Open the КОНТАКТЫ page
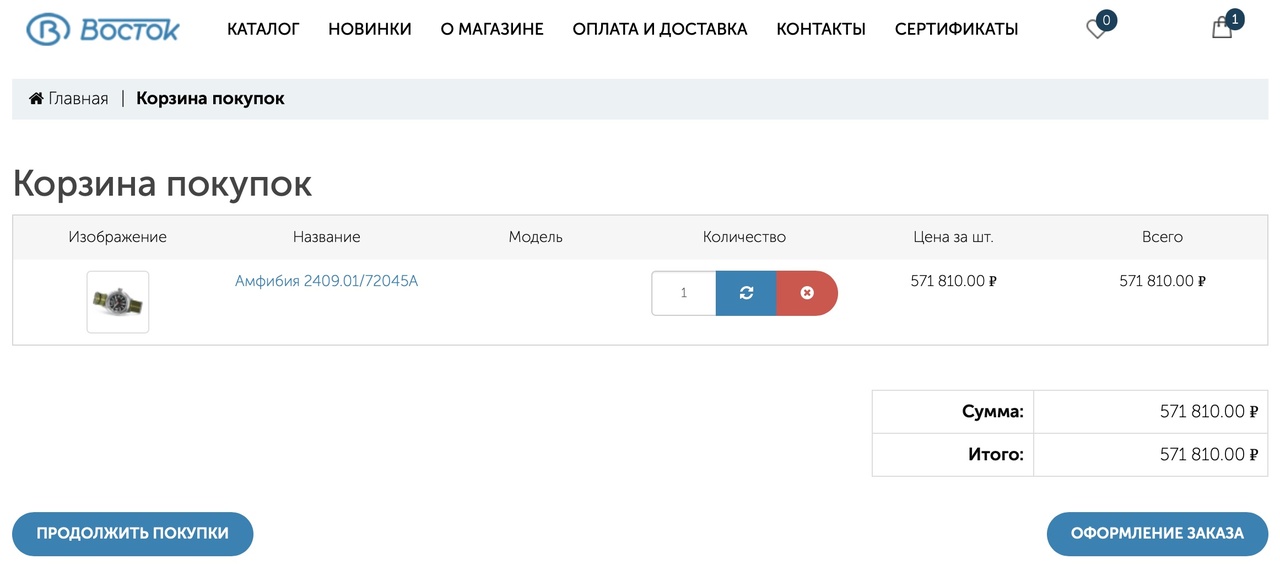 (821, 29)
